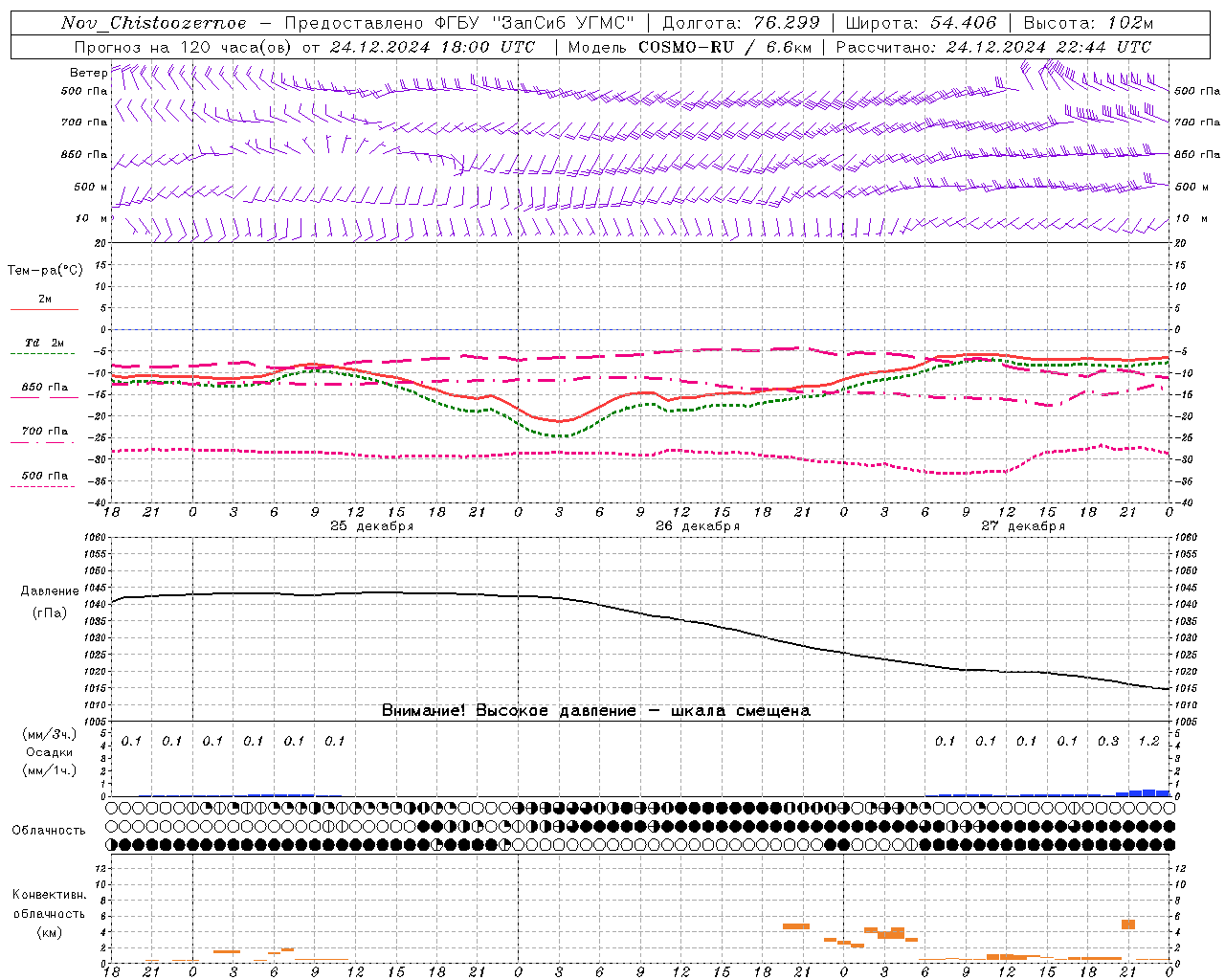
Task: Click the Высота: 102м label
Action: click(x=1089, y=23)
